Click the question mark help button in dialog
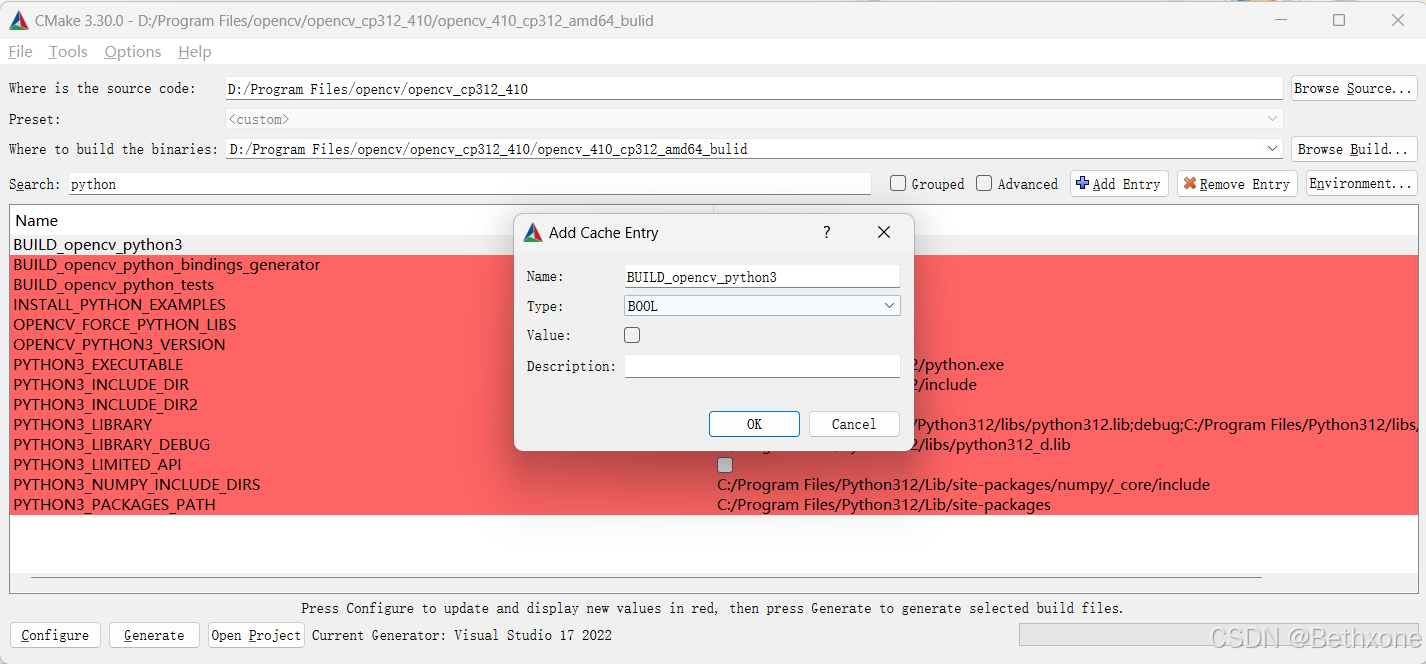 tap(826, 232)
